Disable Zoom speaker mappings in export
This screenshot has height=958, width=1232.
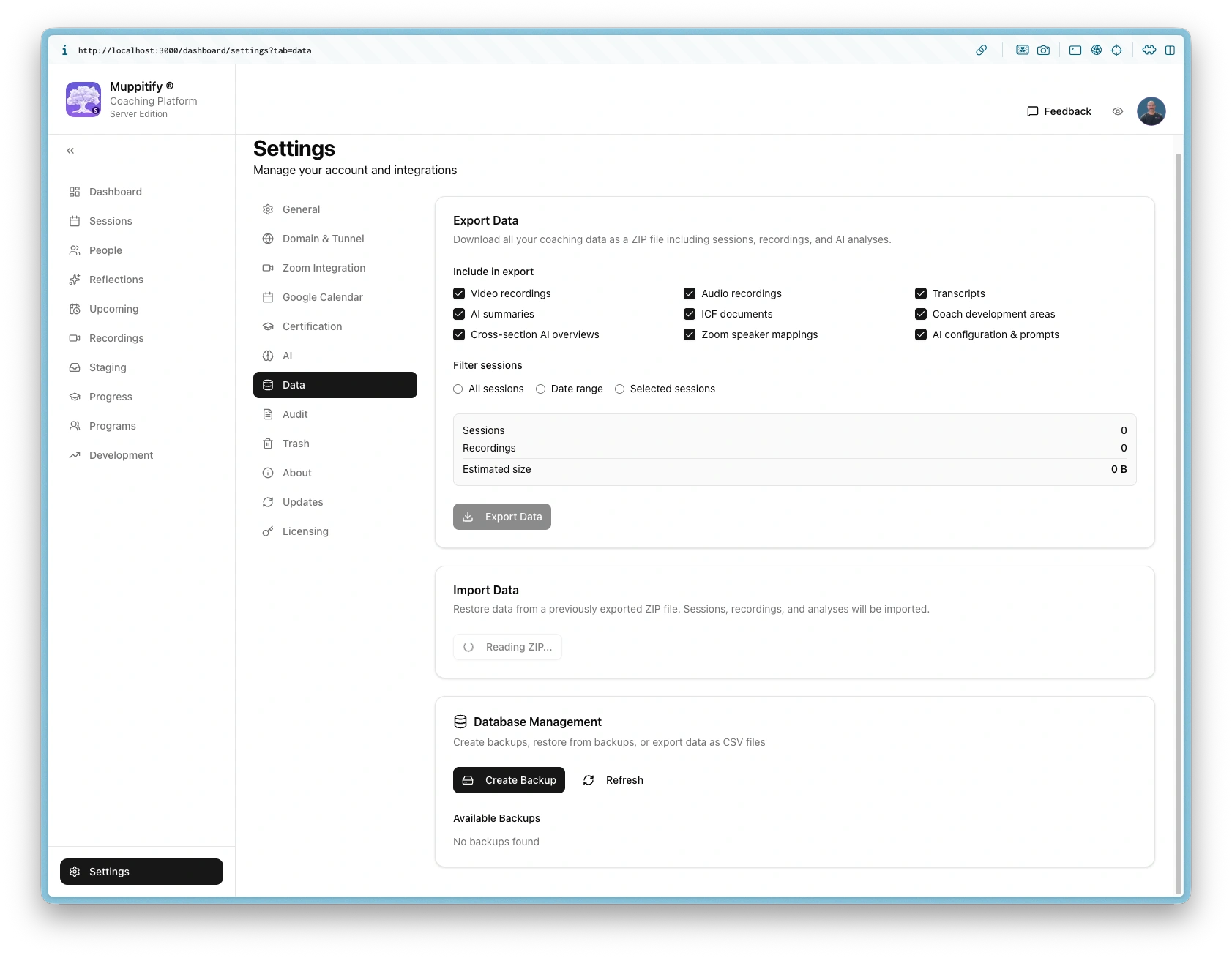pyautogui.click(x=690, y=334)
